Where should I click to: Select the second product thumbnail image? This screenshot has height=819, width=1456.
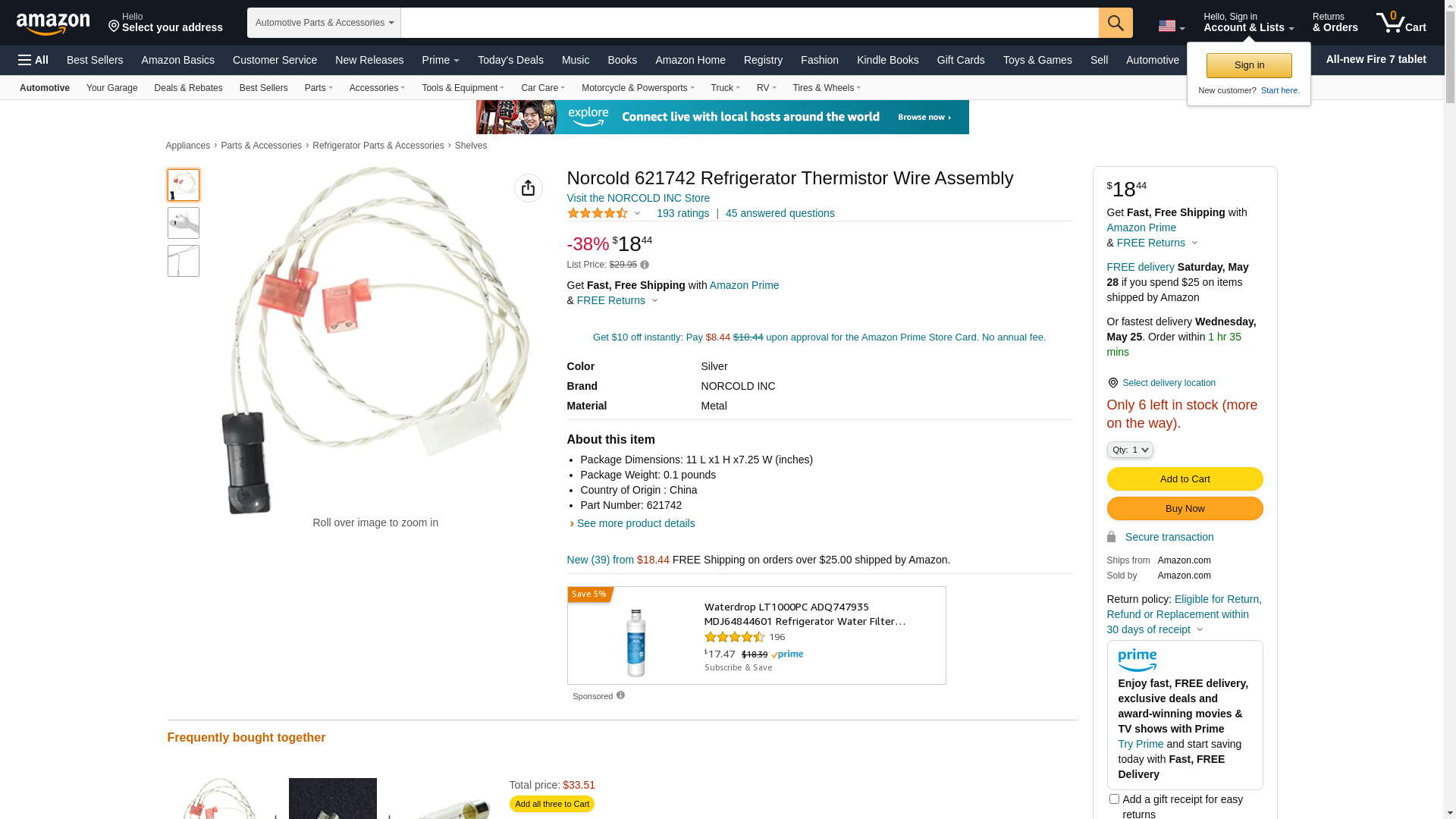coord(184,223)
